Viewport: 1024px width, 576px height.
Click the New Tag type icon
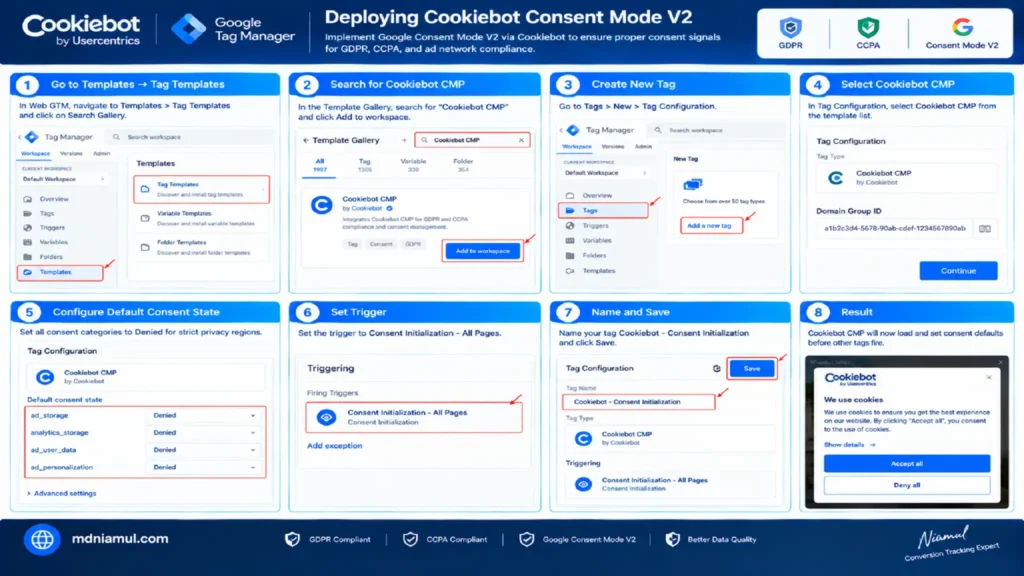(692, 185)
